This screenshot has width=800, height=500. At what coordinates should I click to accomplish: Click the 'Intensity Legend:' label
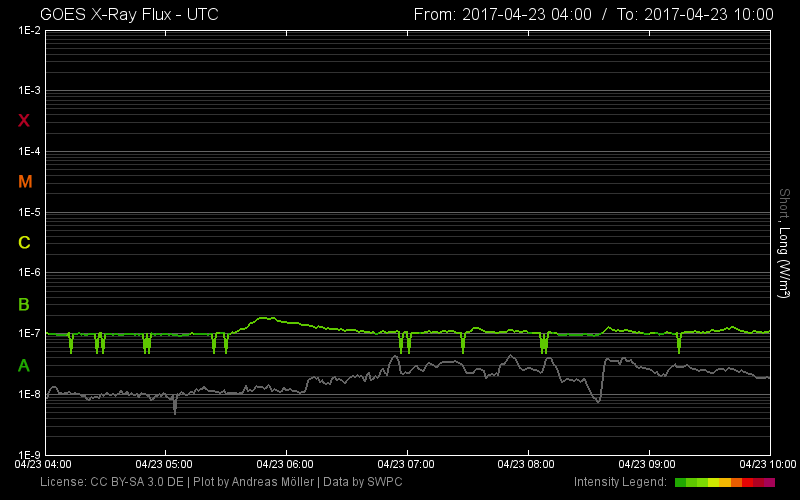(620, 482)
